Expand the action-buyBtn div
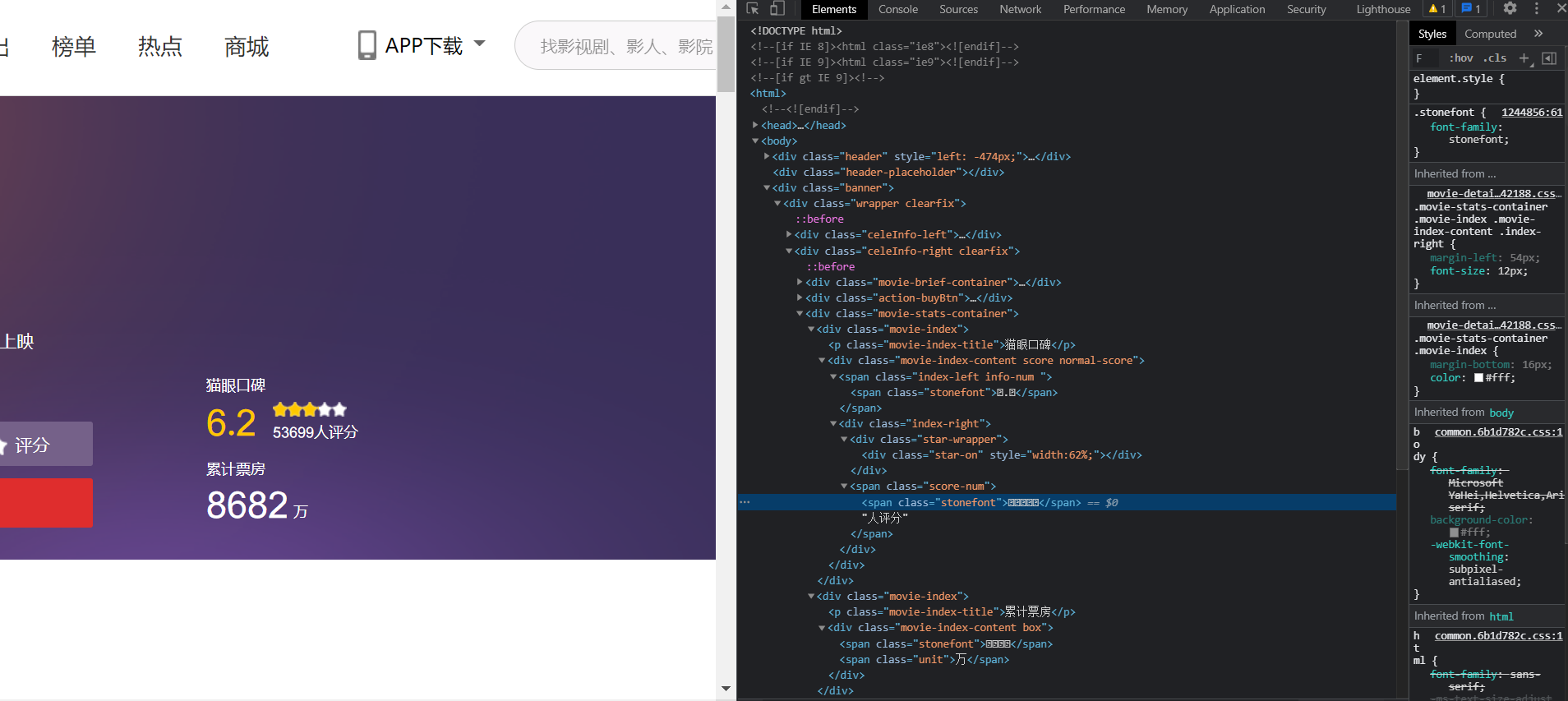This screenshot has height=701, width=1568. click(x=800, y=297)
